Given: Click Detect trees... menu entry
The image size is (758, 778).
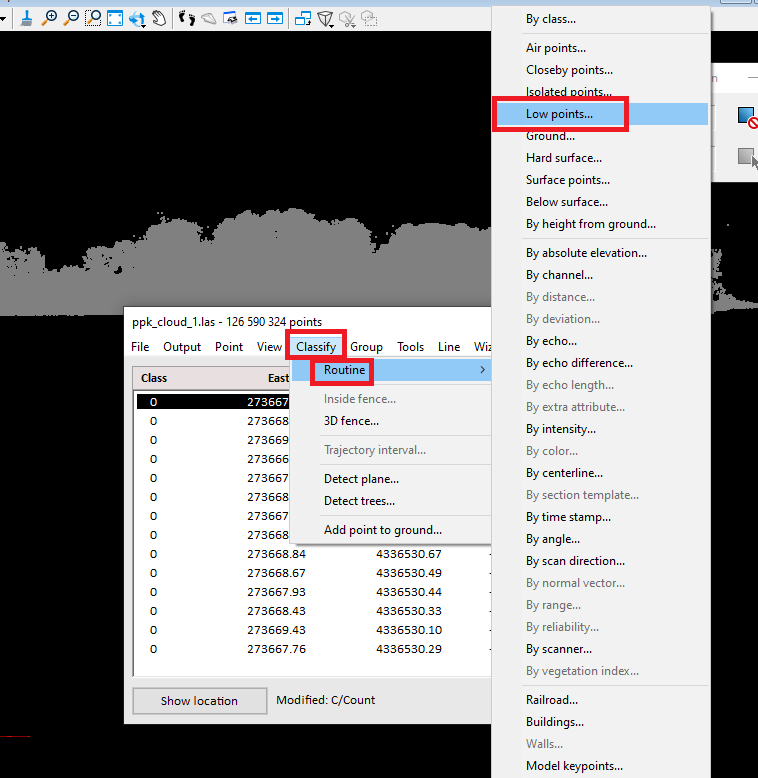Looking at the screenshot, I should 359,501.
